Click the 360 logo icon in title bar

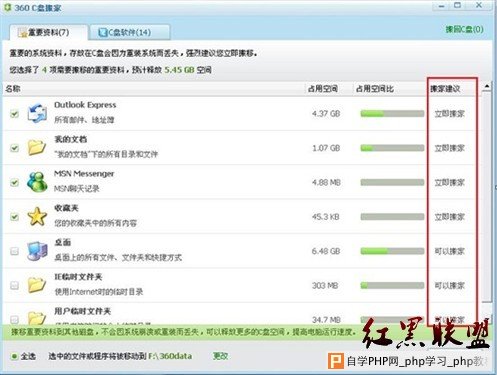pyautogui.click(x=7, y=7)
